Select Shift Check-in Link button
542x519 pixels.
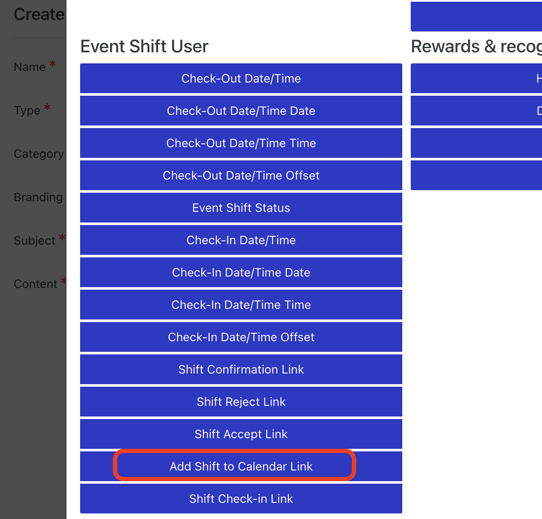click(x=241, y=499)
